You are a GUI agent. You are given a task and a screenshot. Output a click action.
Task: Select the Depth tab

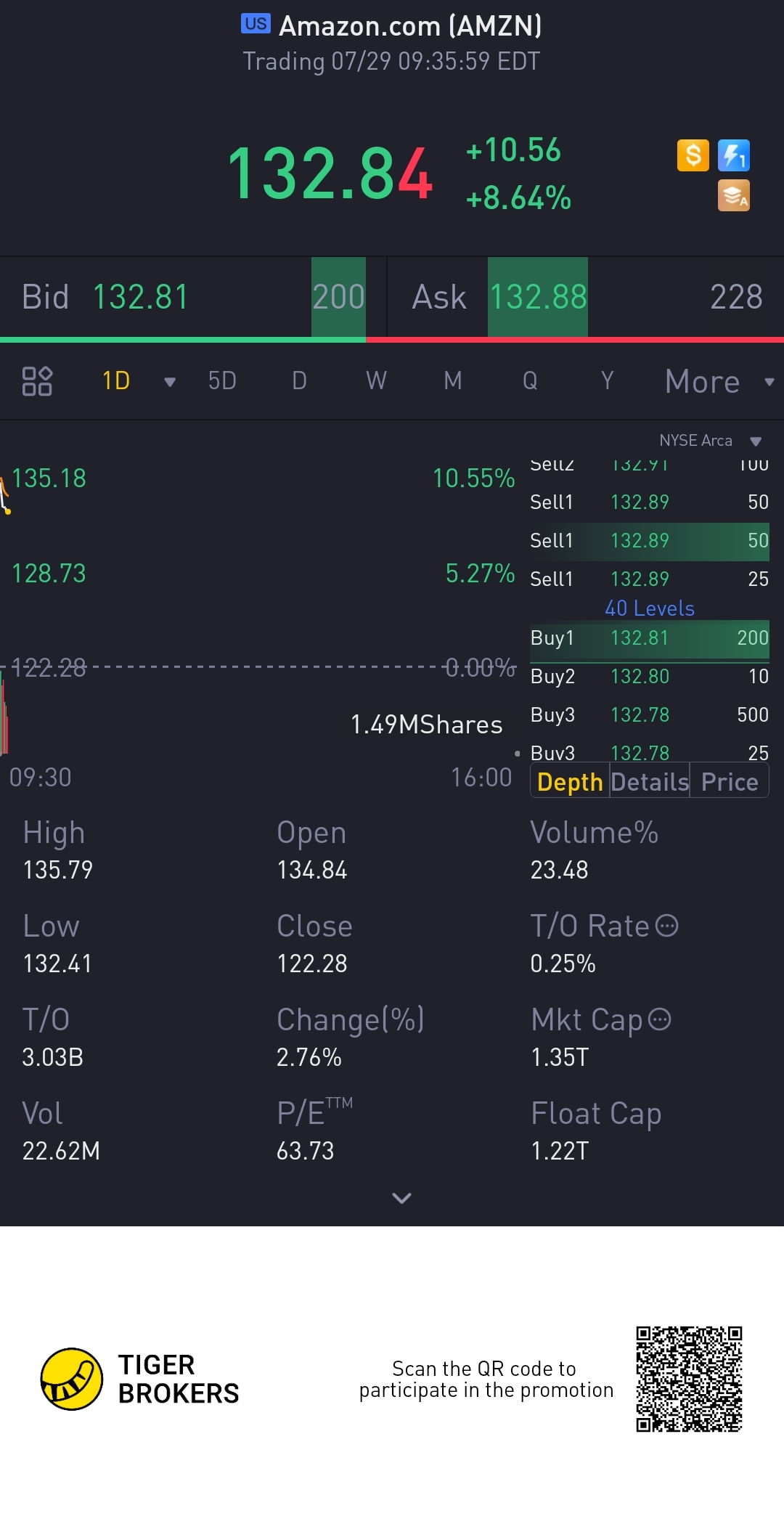570,782
